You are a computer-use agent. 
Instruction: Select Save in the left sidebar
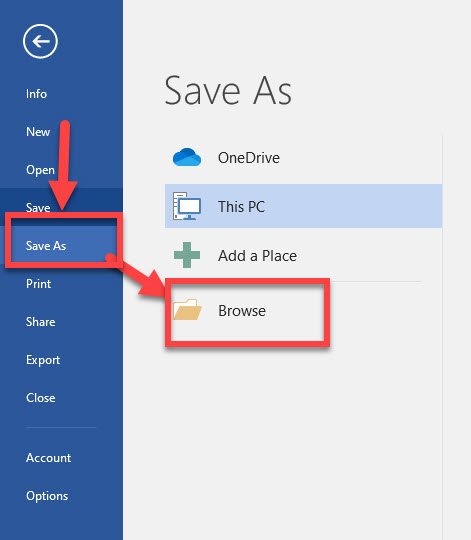coord(38,208)
